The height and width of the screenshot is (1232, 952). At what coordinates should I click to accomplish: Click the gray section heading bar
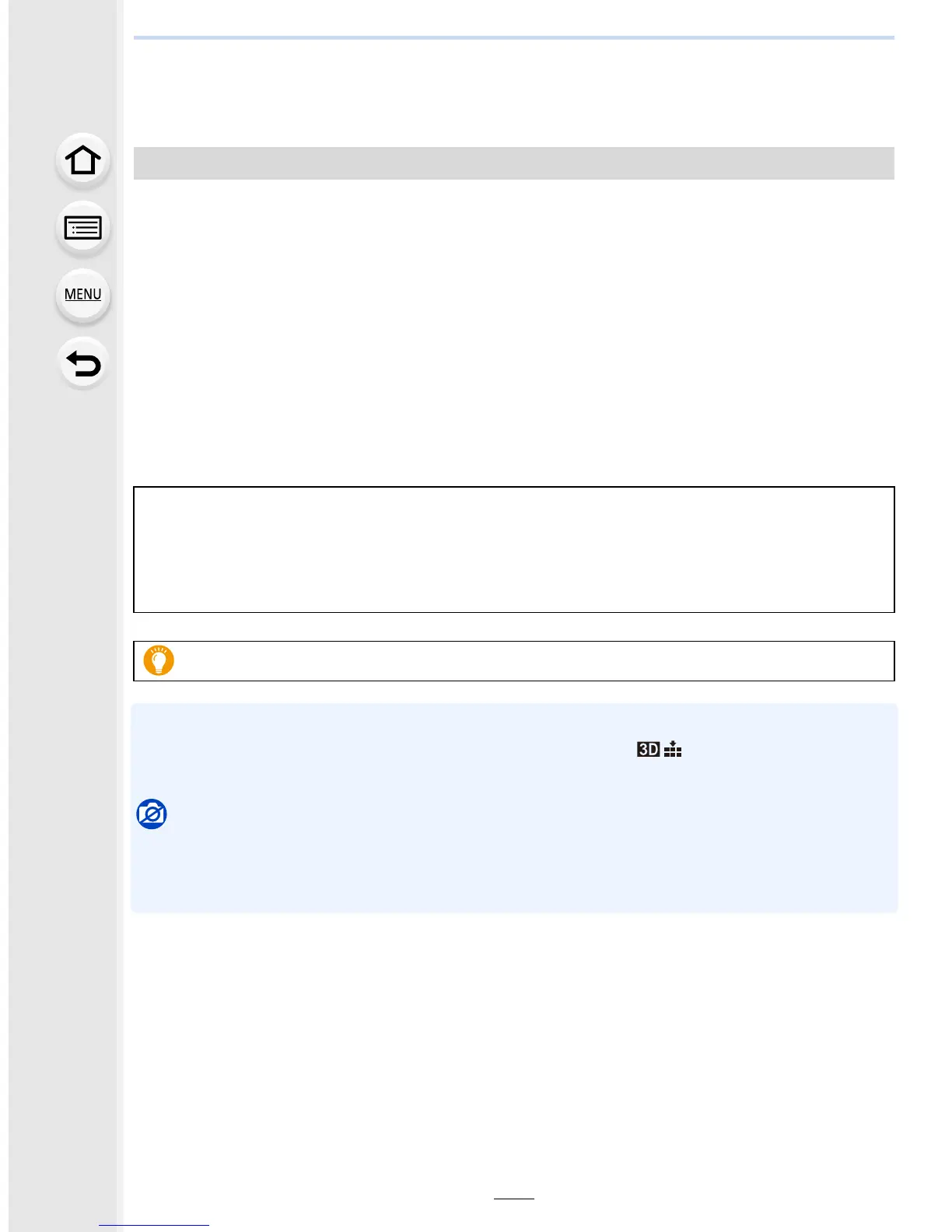pyautogui.click(x=513, y=163)
